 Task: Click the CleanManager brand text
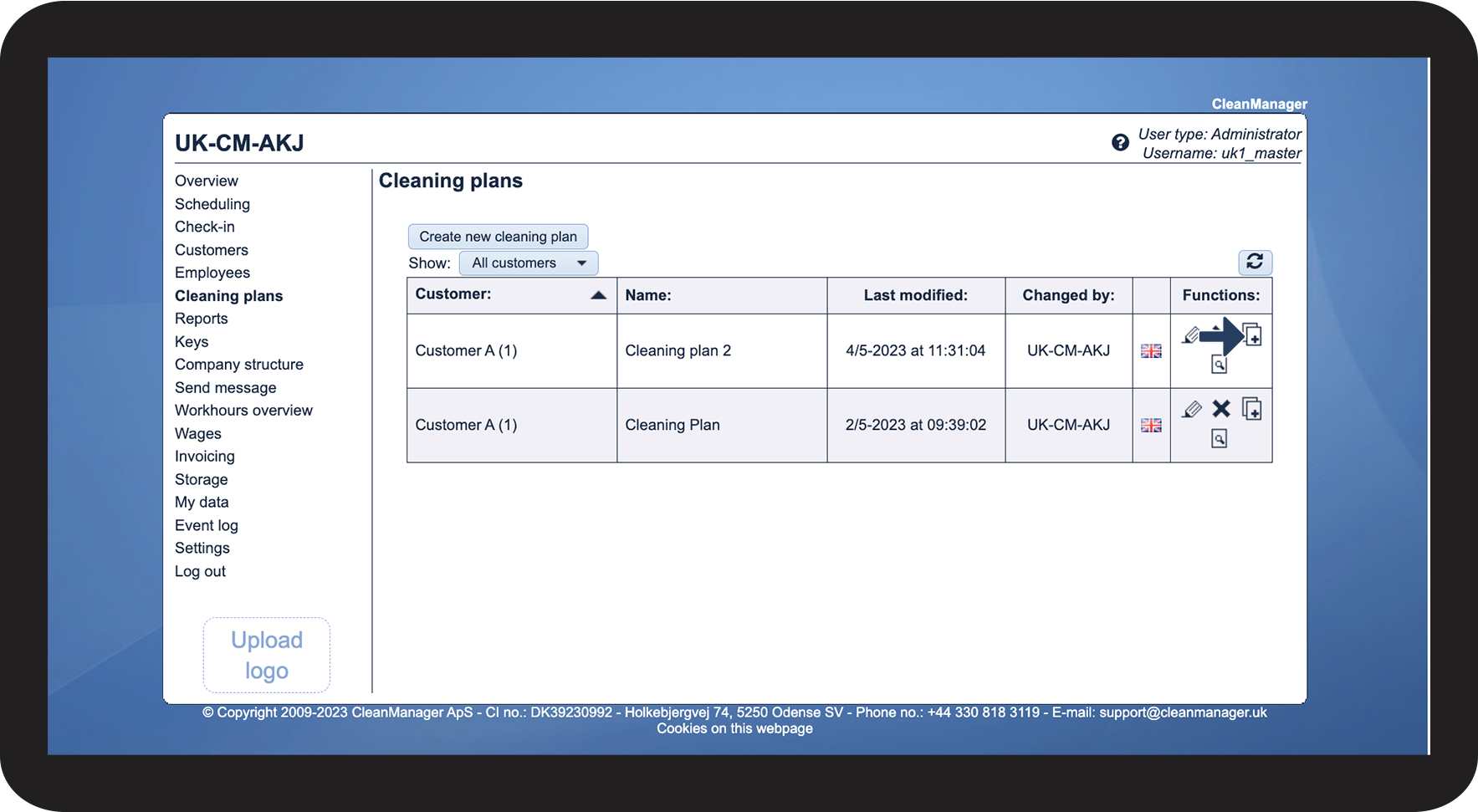pos(1260,105)
